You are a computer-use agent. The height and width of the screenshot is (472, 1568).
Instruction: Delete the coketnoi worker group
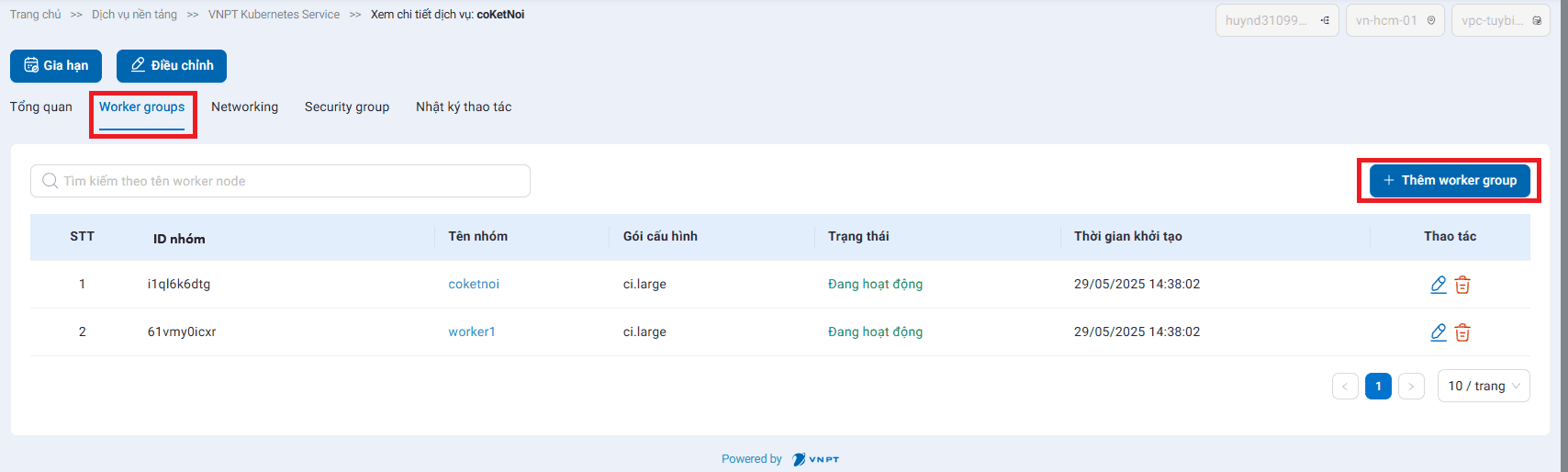[1462, 285]
